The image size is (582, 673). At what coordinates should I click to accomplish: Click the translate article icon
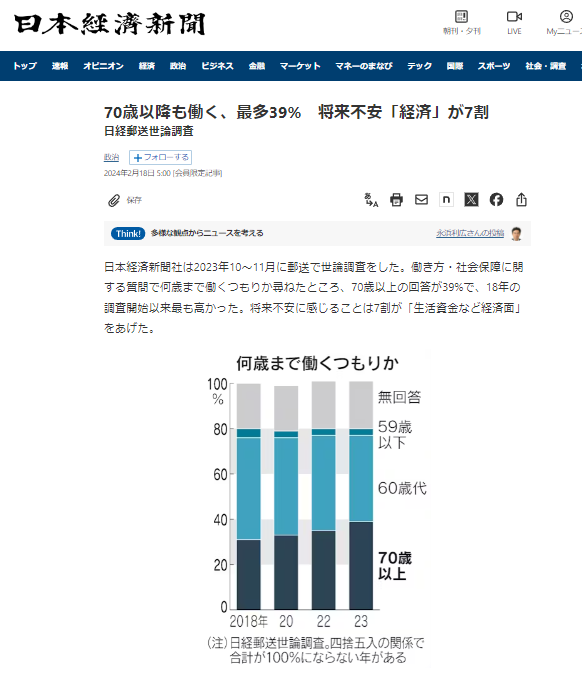coord(371,200)
